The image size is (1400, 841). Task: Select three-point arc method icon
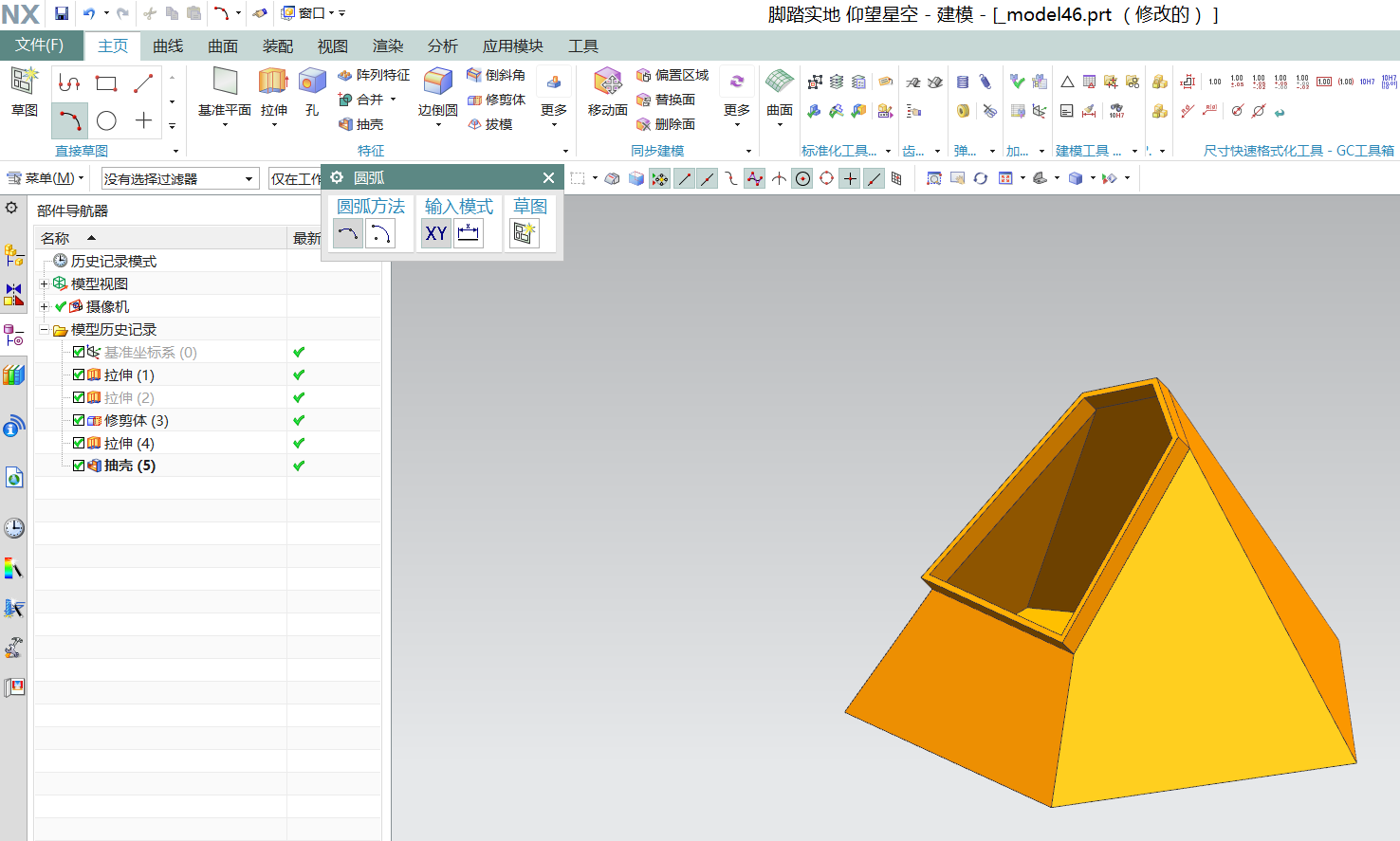coord(348,233)
